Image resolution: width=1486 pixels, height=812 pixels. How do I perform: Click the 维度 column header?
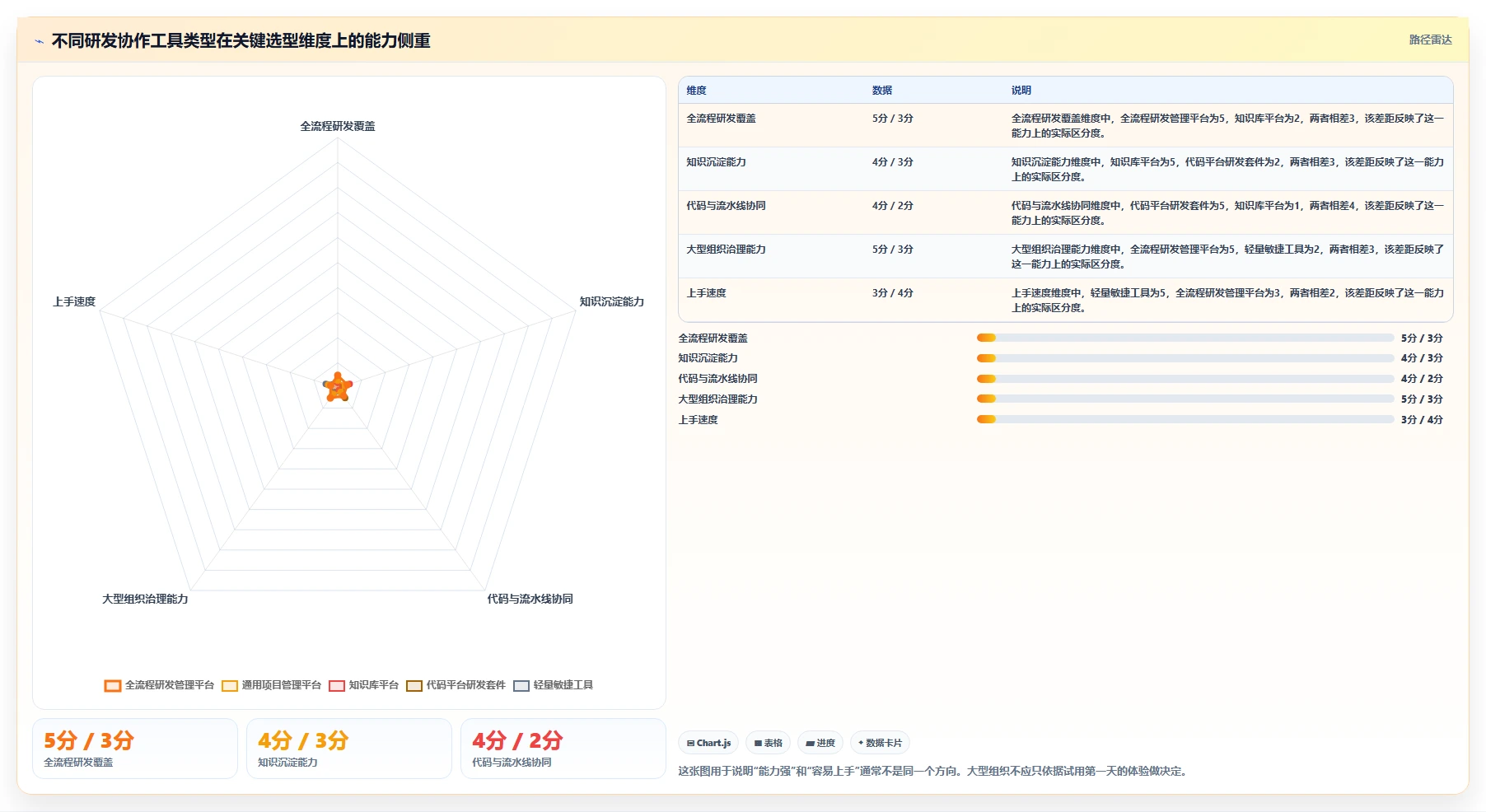coord(697,91)
